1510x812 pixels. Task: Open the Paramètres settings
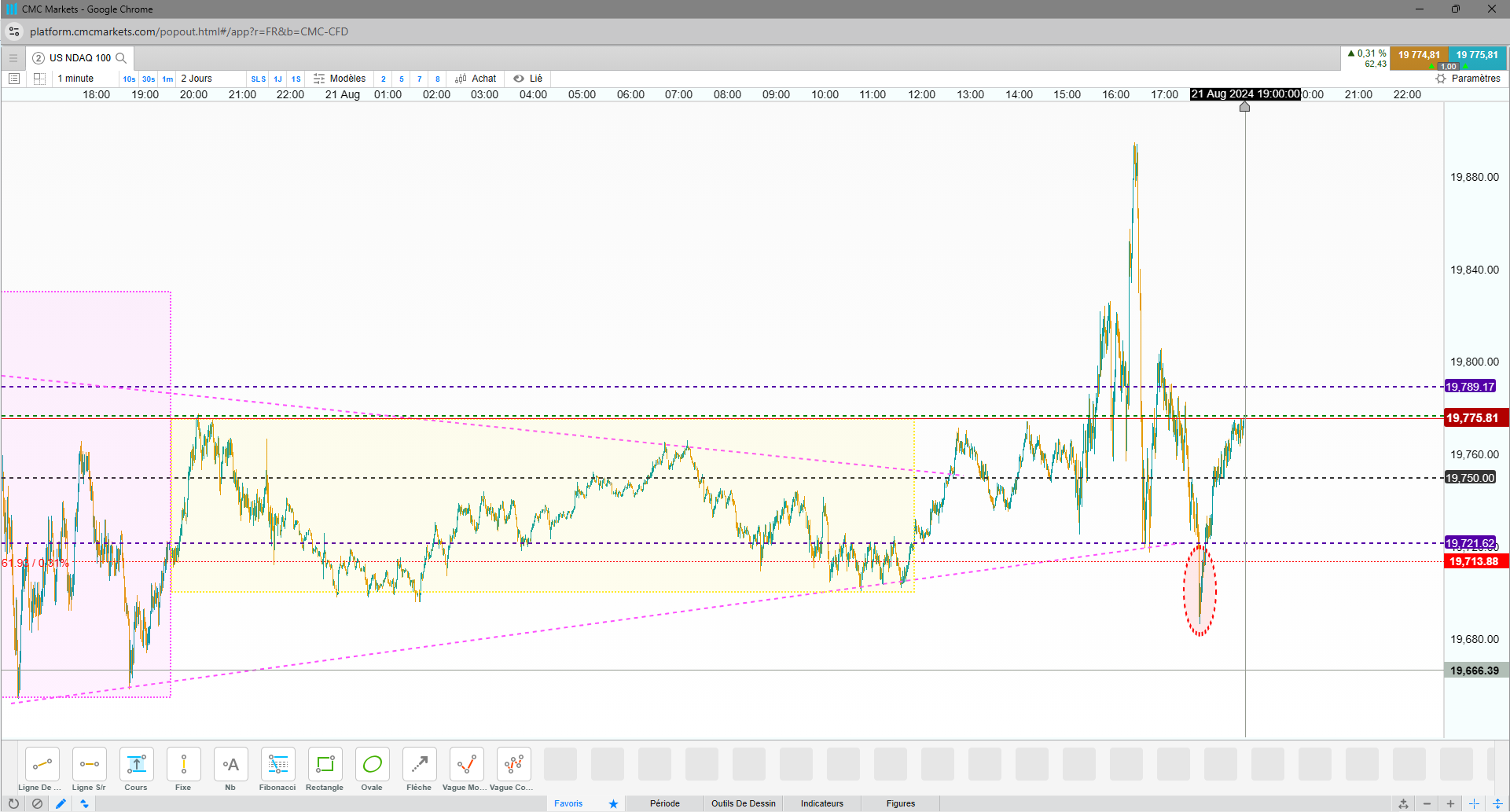point(1468,79)
